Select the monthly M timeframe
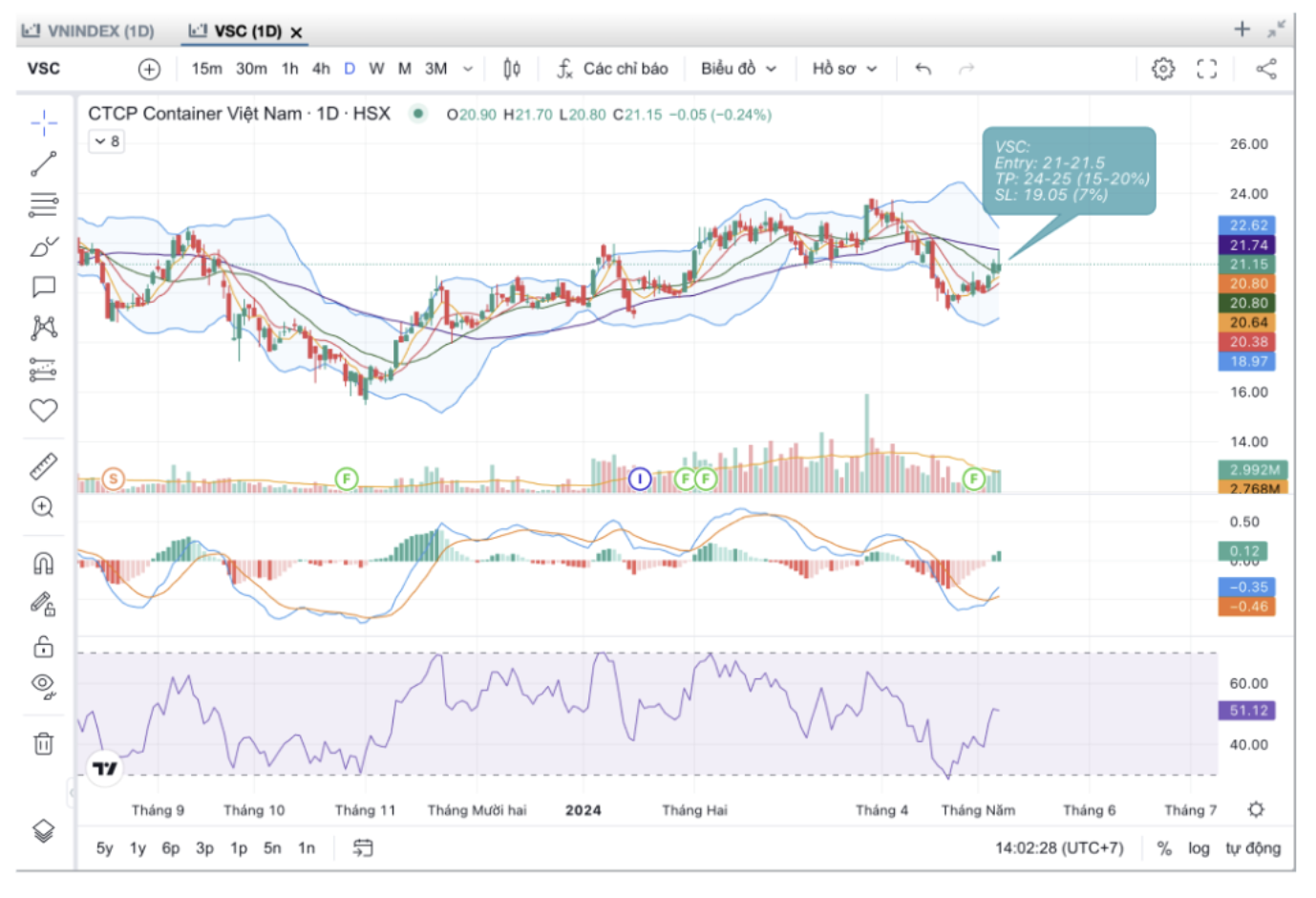Viewport: 1316px width, 898px height. point(405,69)
